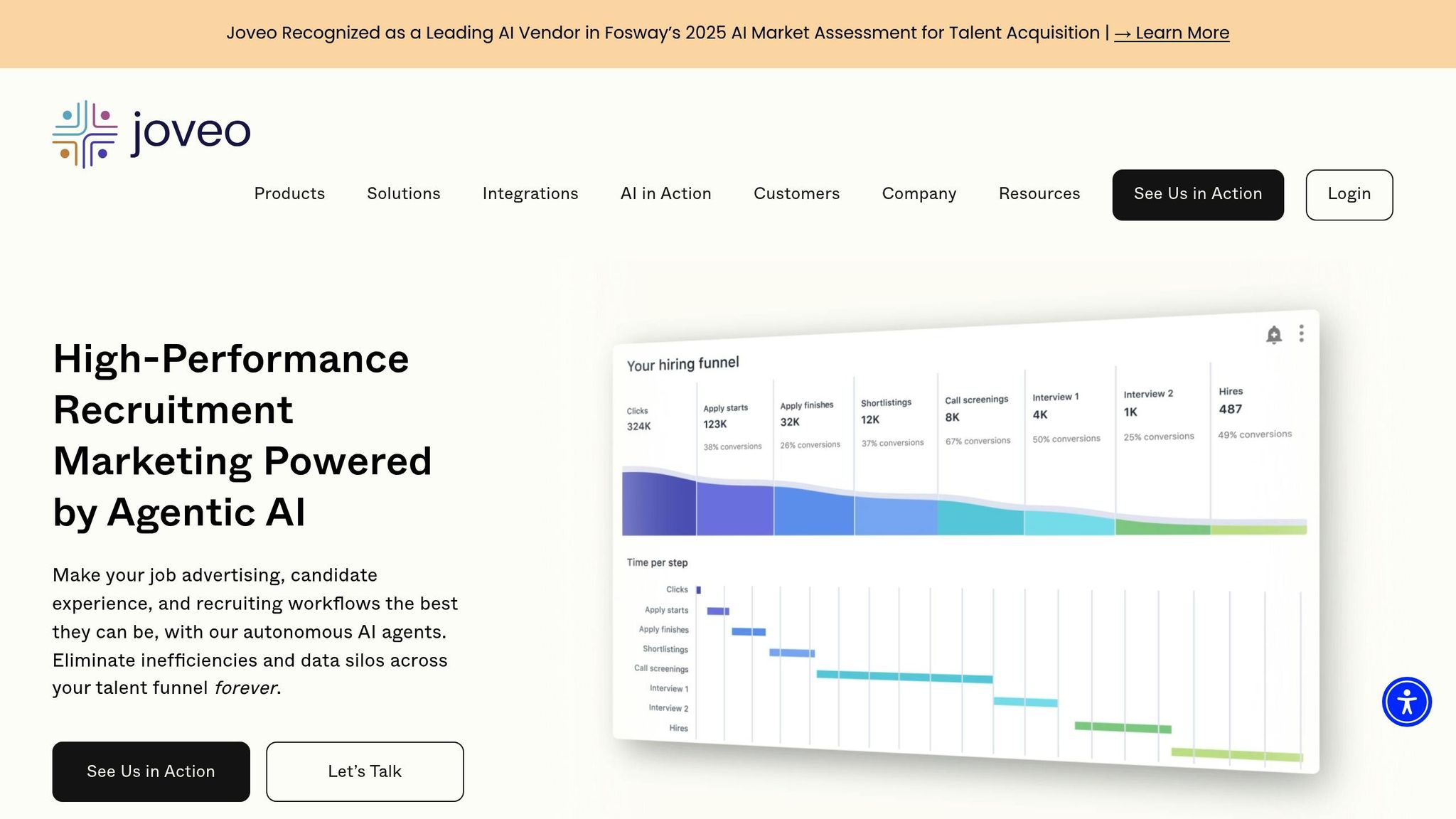
Task: Open the Products menu
Action: [289, 193]
